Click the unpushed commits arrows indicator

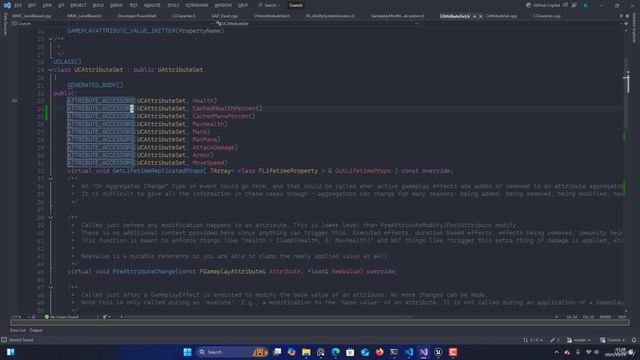tap(533, 340)
